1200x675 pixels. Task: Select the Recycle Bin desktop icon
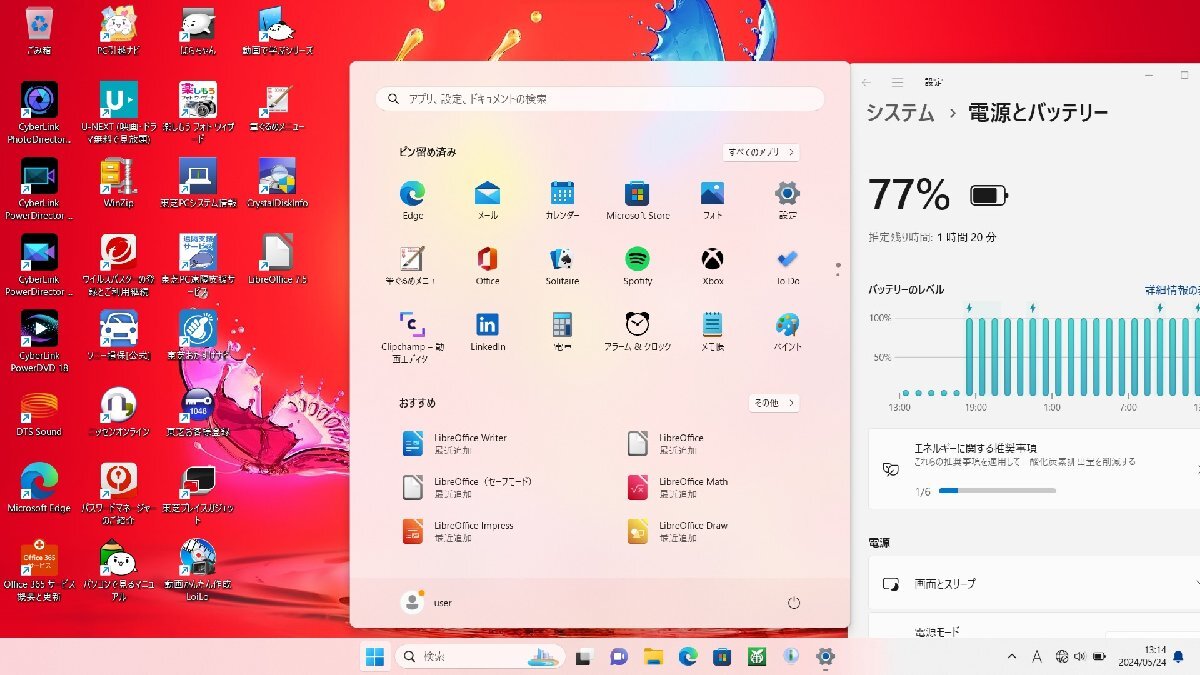[39, 29]
